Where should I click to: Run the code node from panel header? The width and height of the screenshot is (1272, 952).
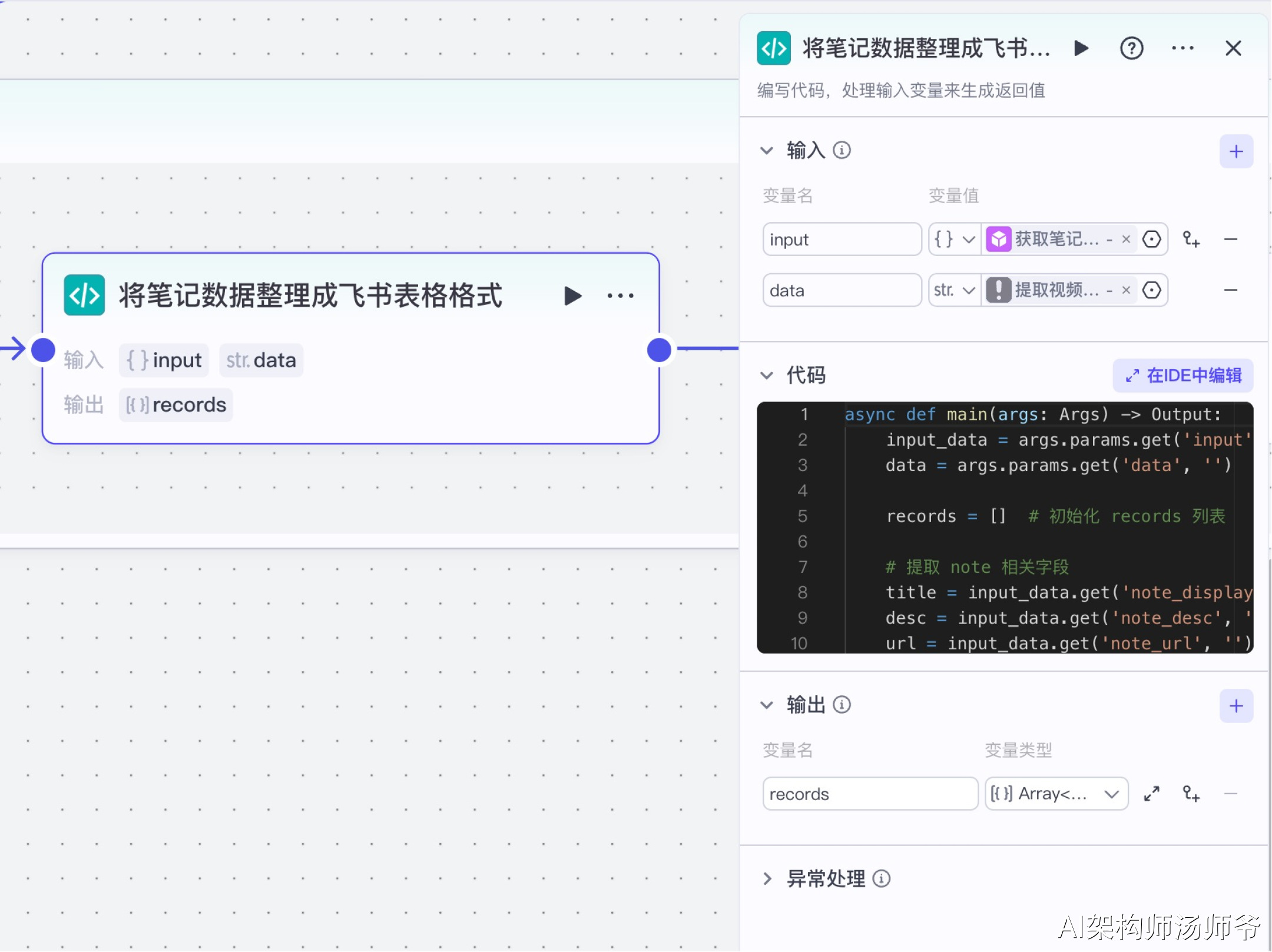point(1081,48)
